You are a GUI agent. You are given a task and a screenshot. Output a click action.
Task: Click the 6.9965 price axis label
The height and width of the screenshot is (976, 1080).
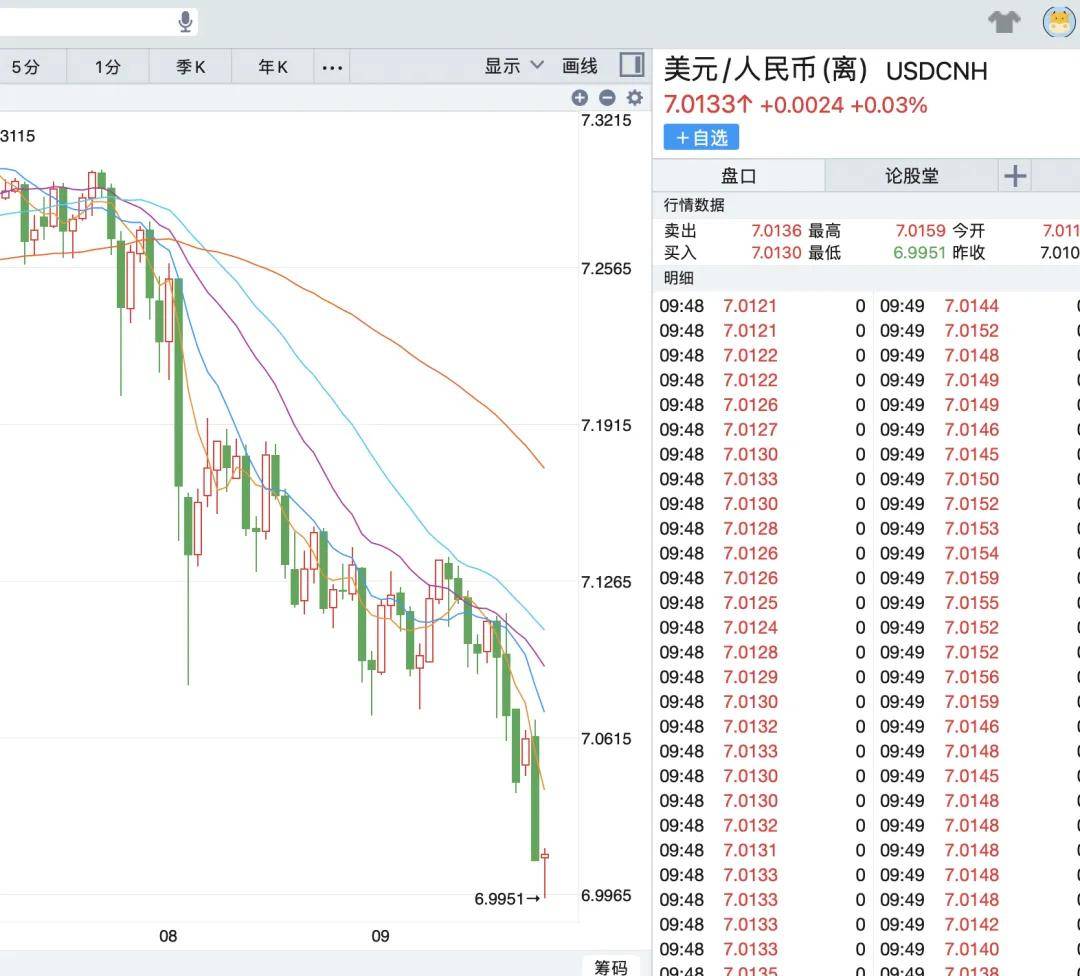coord(606,895)
